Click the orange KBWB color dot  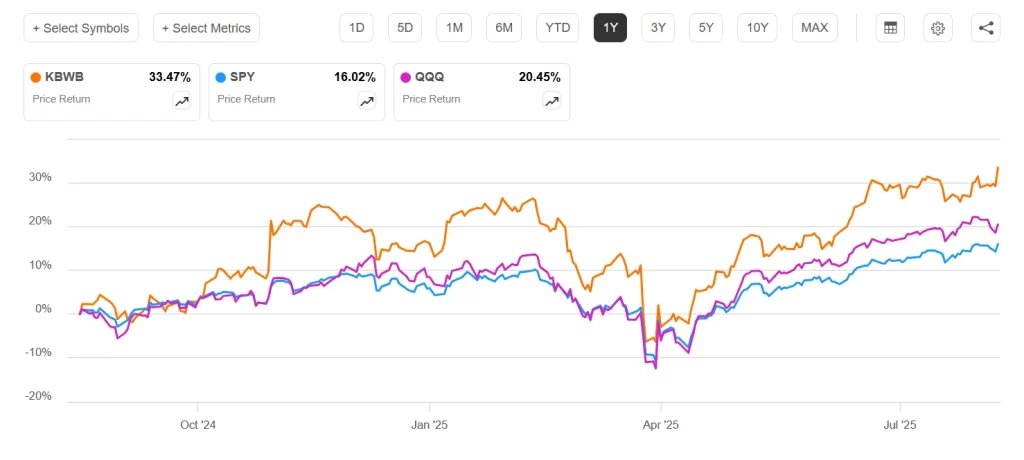(37, 77)
